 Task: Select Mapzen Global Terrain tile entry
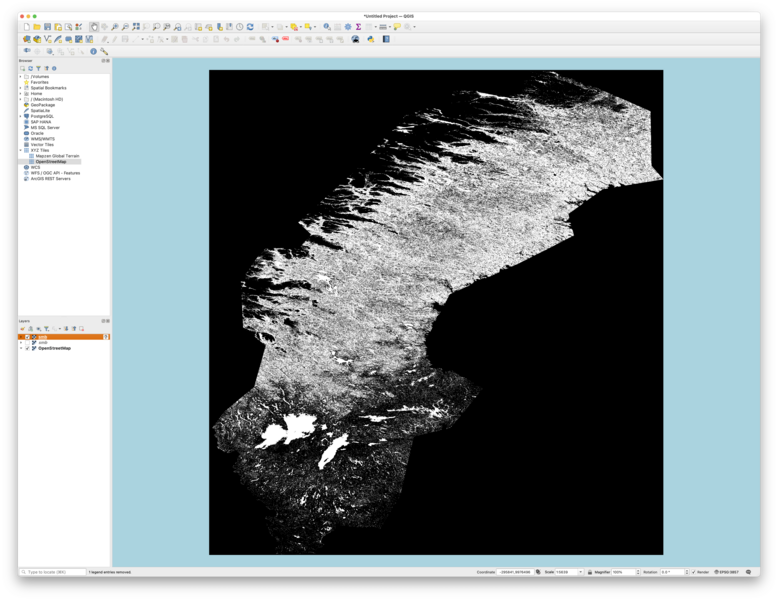point(57,156)
